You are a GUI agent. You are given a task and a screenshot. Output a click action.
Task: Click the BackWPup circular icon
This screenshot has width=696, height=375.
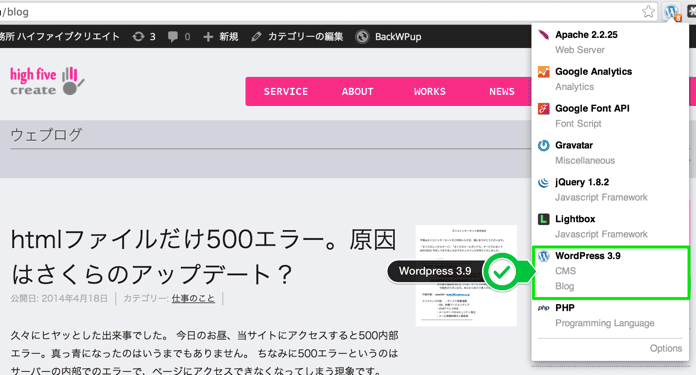pos(362,36)
